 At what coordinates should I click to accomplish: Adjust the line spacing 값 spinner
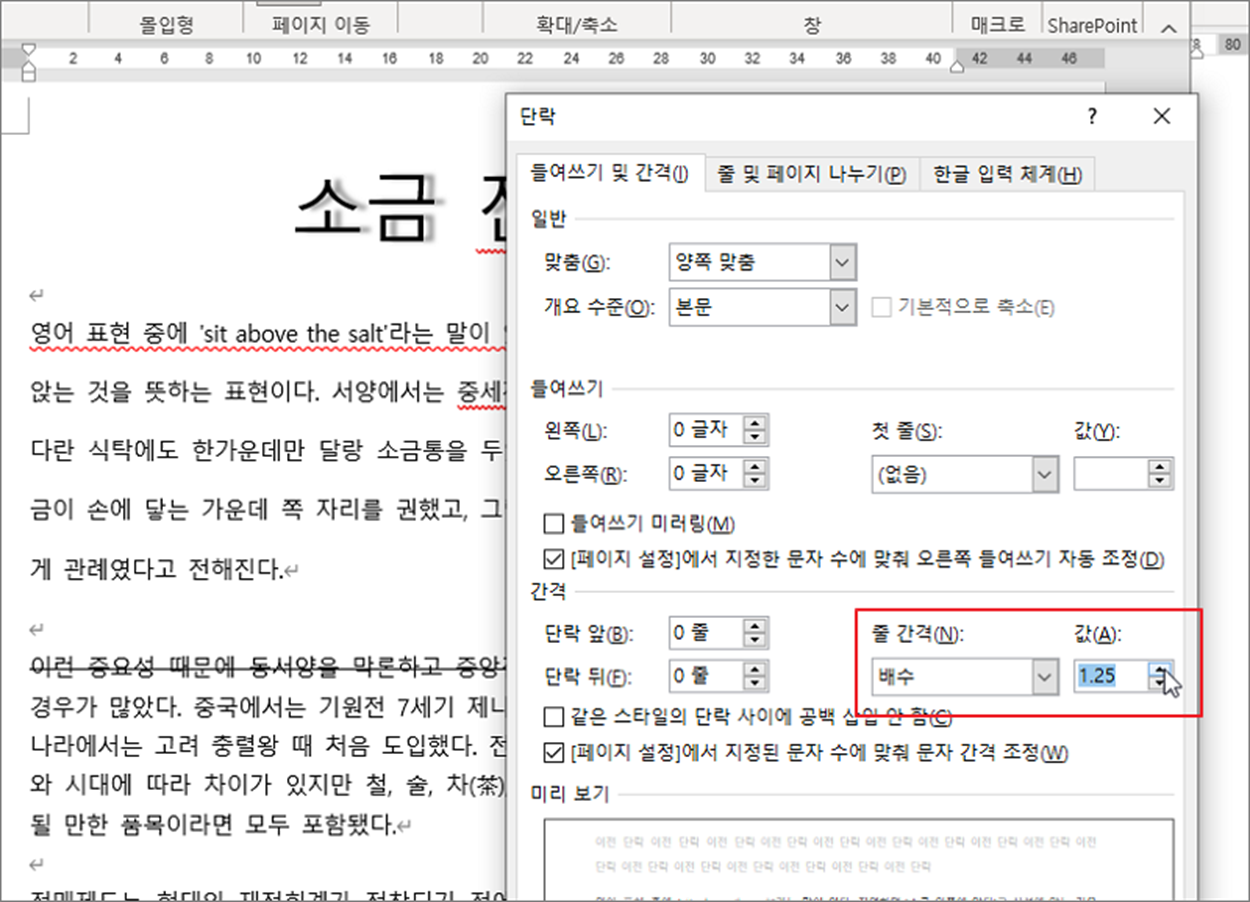(x=1160, y=677)
